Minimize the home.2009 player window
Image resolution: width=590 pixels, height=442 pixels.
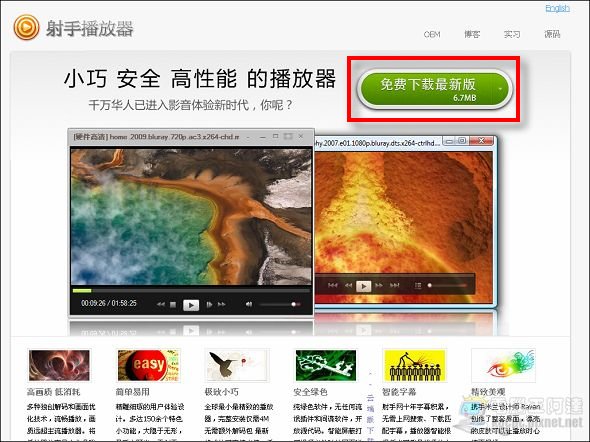tap(263, 137)
